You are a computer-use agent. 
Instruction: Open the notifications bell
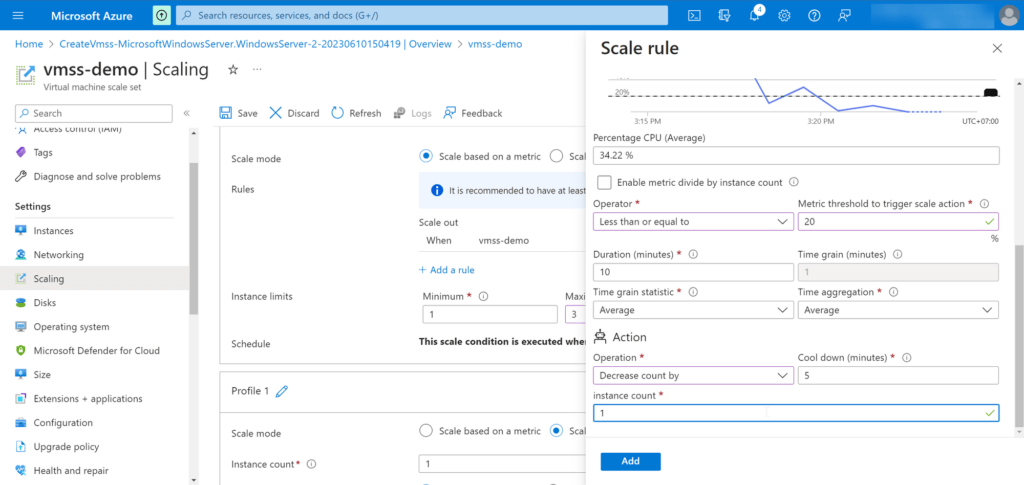[x=754, y=16]
